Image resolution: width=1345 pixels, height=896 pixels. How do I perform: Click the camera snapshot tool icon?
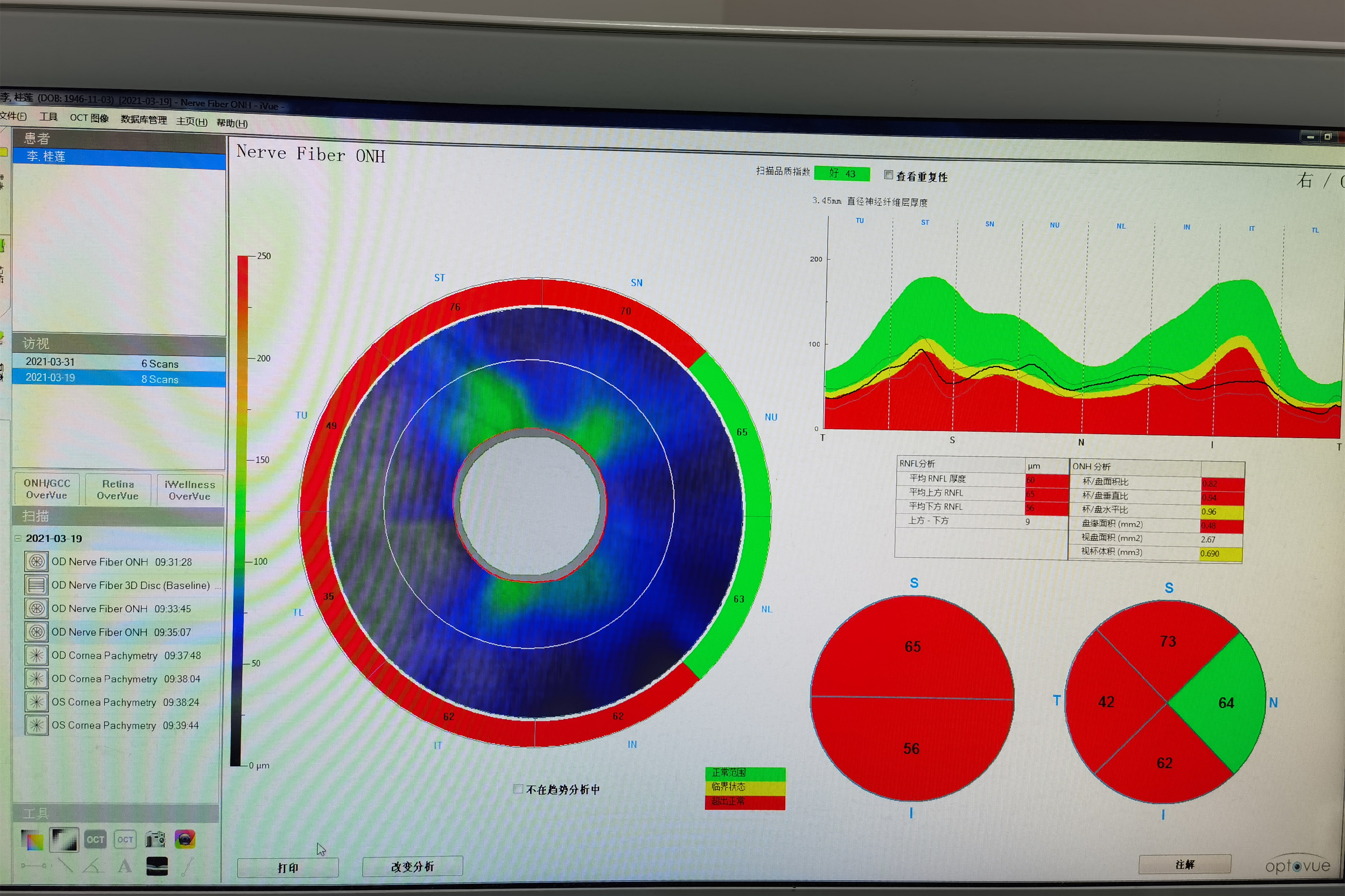[x=155, y=839]
